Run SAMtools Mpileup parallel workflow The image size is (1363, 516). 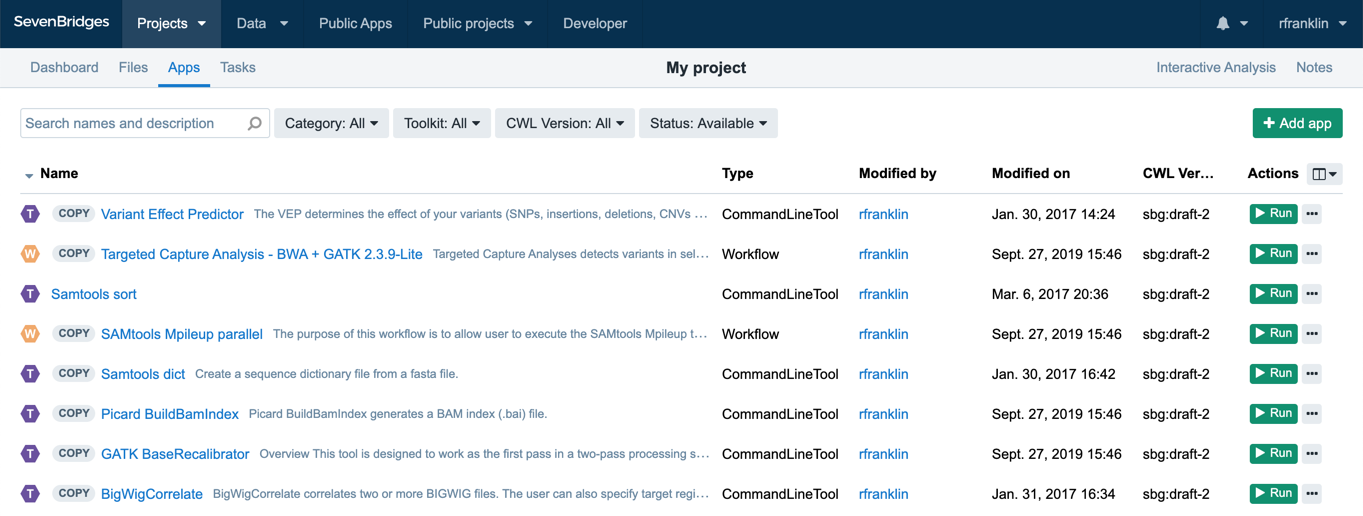(x=1273, y=334)
